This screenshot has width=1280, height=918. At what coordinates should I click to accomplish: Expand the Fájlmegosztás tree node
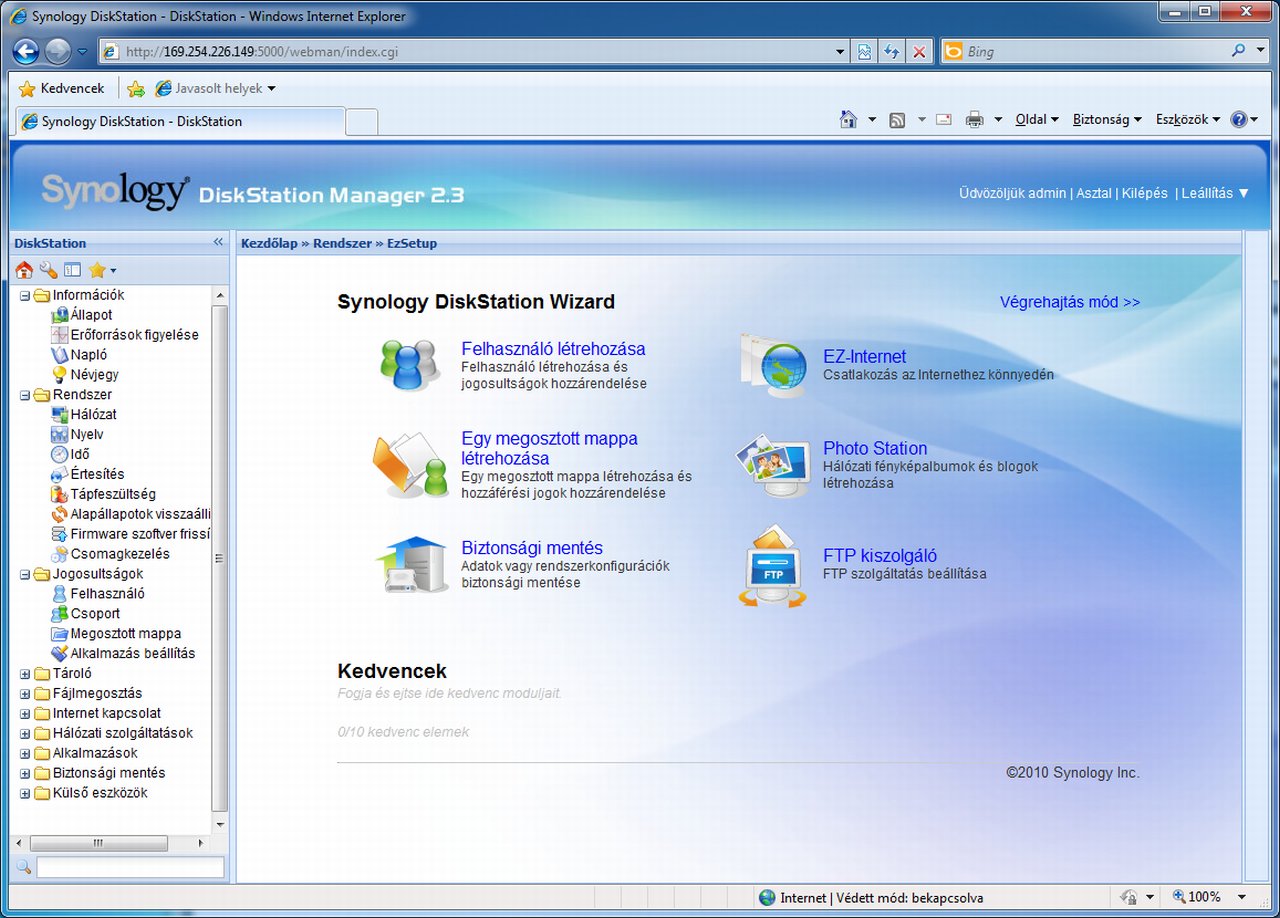25,694
